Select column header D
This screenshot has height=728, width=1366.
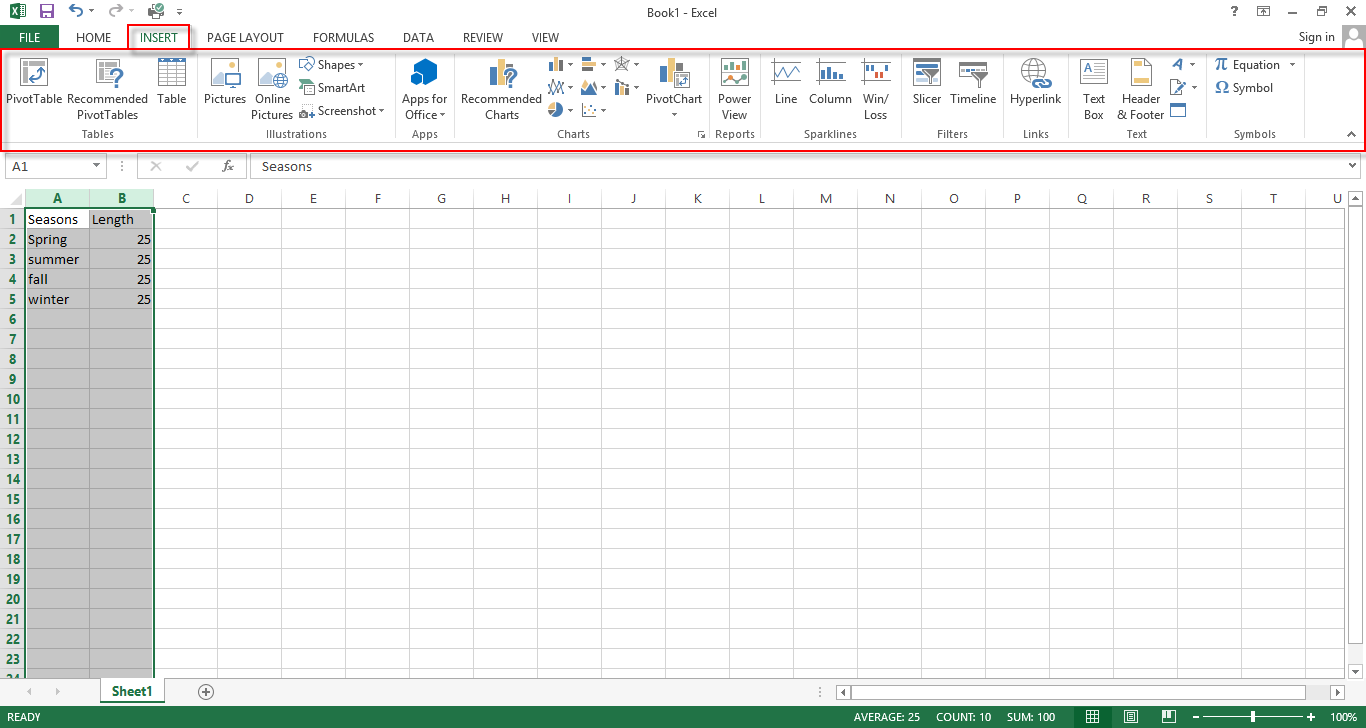249,198
